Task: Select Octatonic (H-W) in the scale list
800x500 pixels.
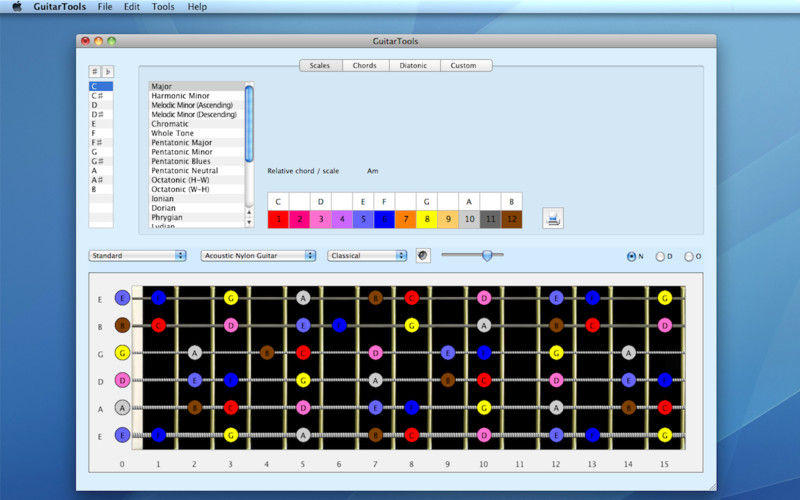Action: coord(197,180)
